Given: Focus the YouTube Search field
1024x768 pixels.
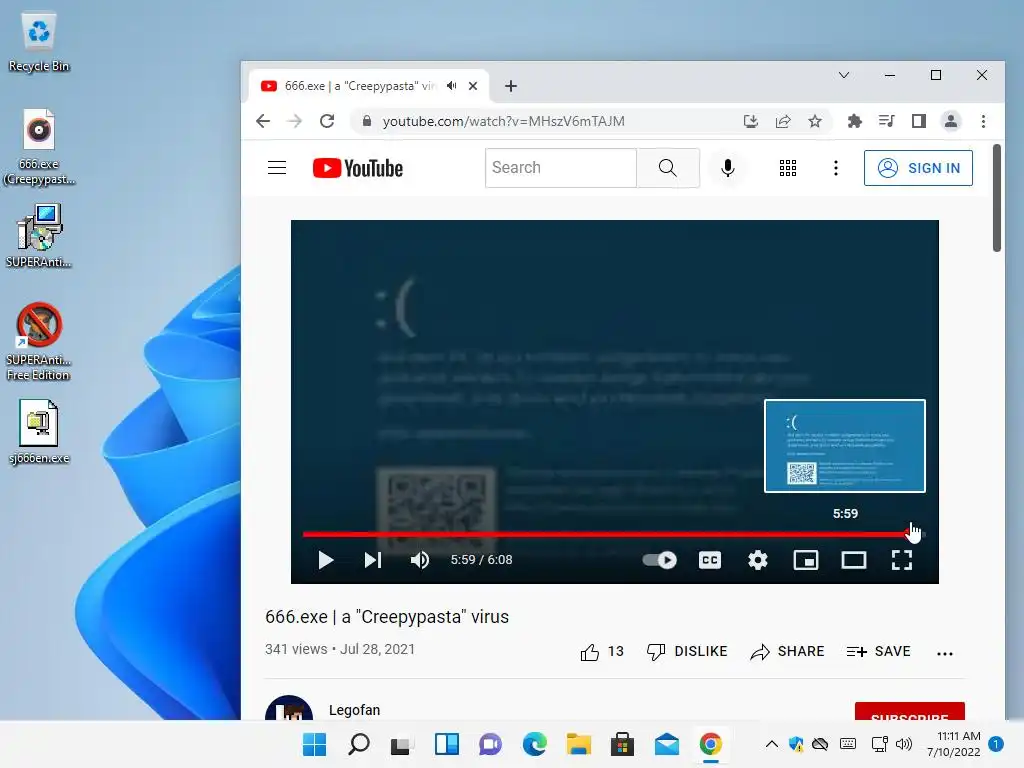Looking at the screenshot, I should coord(560,168).
